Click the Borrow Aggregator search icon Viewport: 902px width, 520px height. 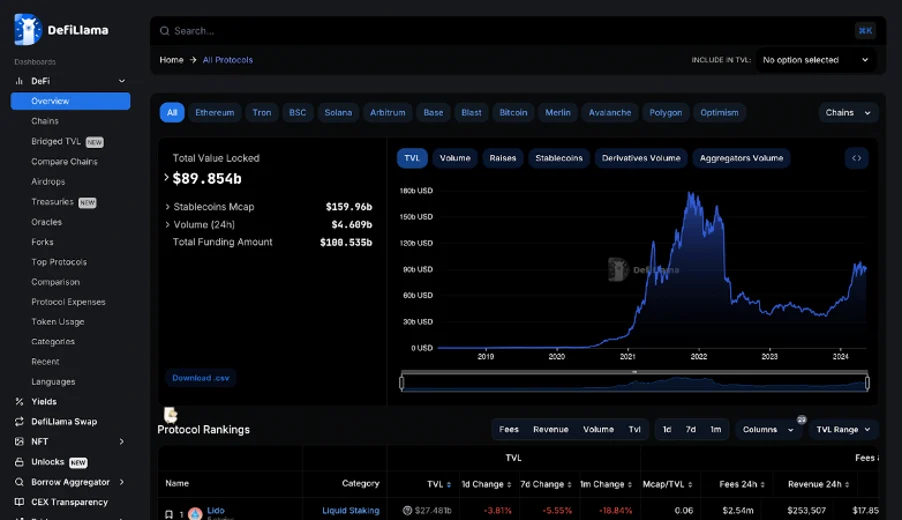click(19, 482)
